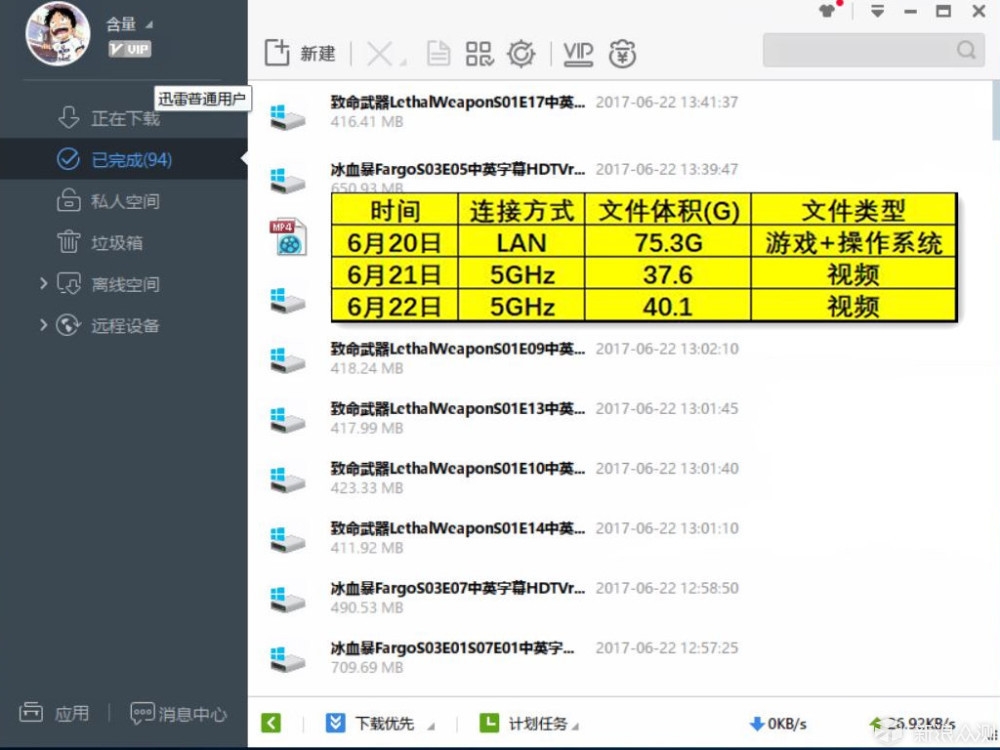Open the title bar main menu arrow
Screen dimensions: 1000x750
[x=878, y=11]
